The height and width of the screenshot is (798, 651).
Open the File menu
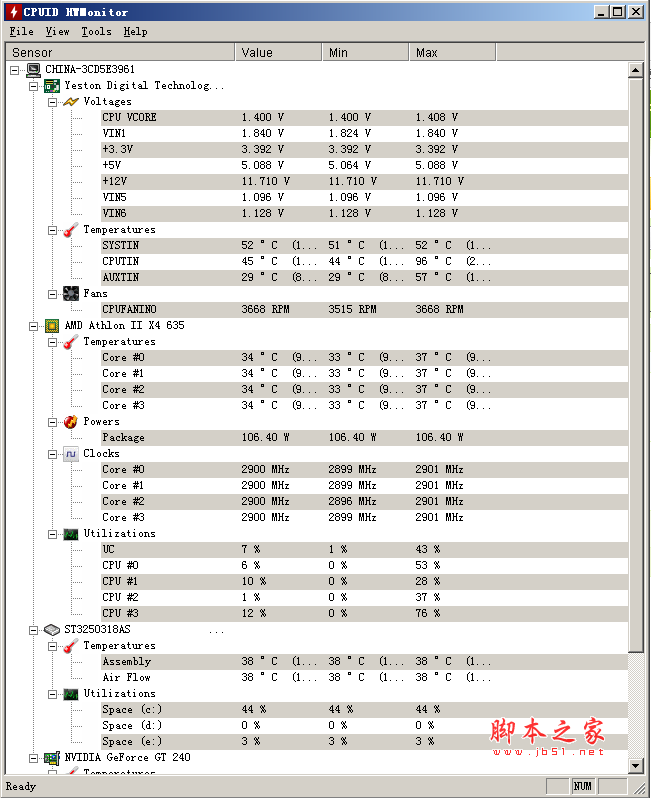click(21, 32)
